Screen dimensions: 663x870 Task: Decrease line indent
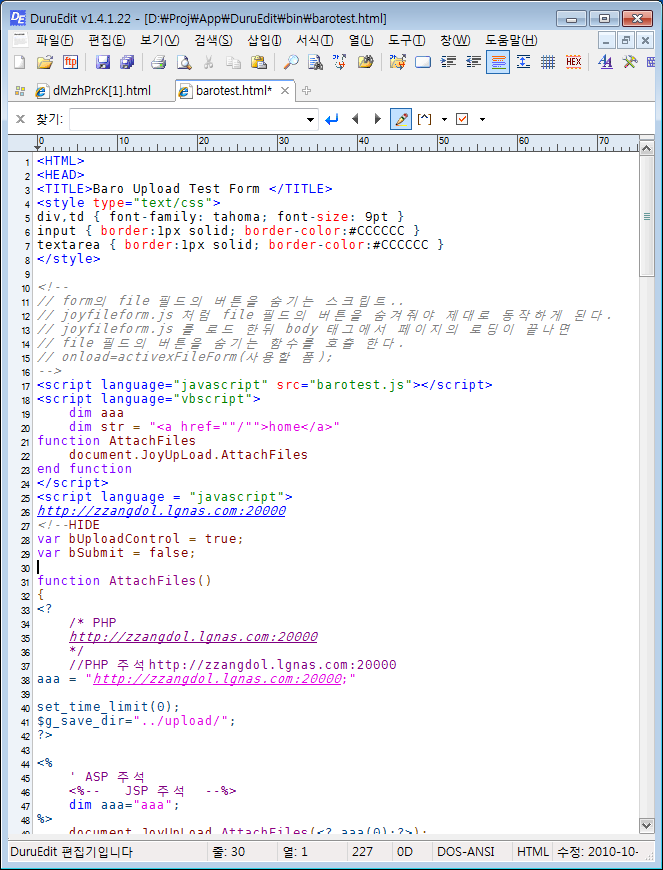pos(473,62)
